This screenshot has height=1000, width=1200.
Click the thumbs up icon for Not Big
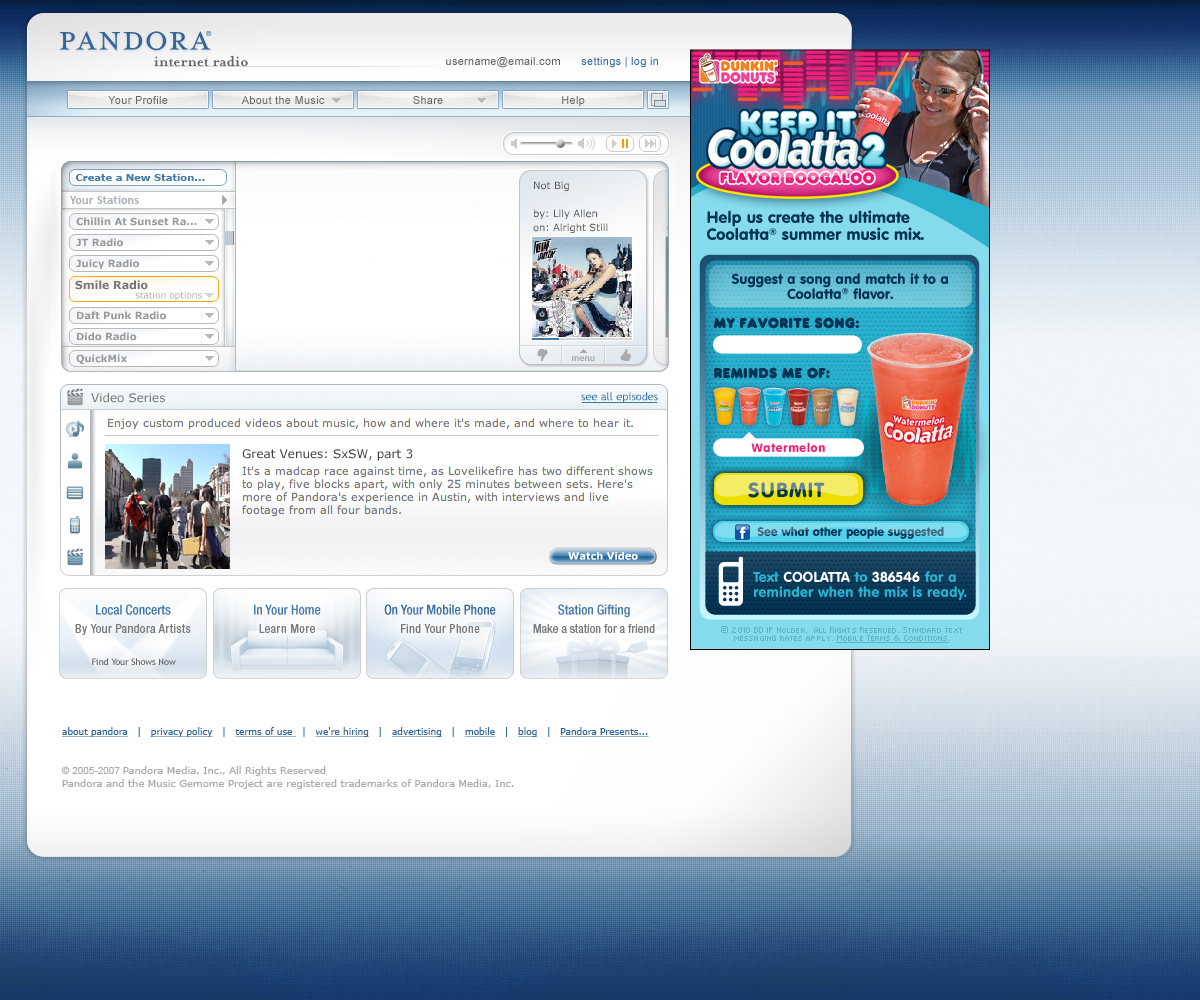coord(626,355)
